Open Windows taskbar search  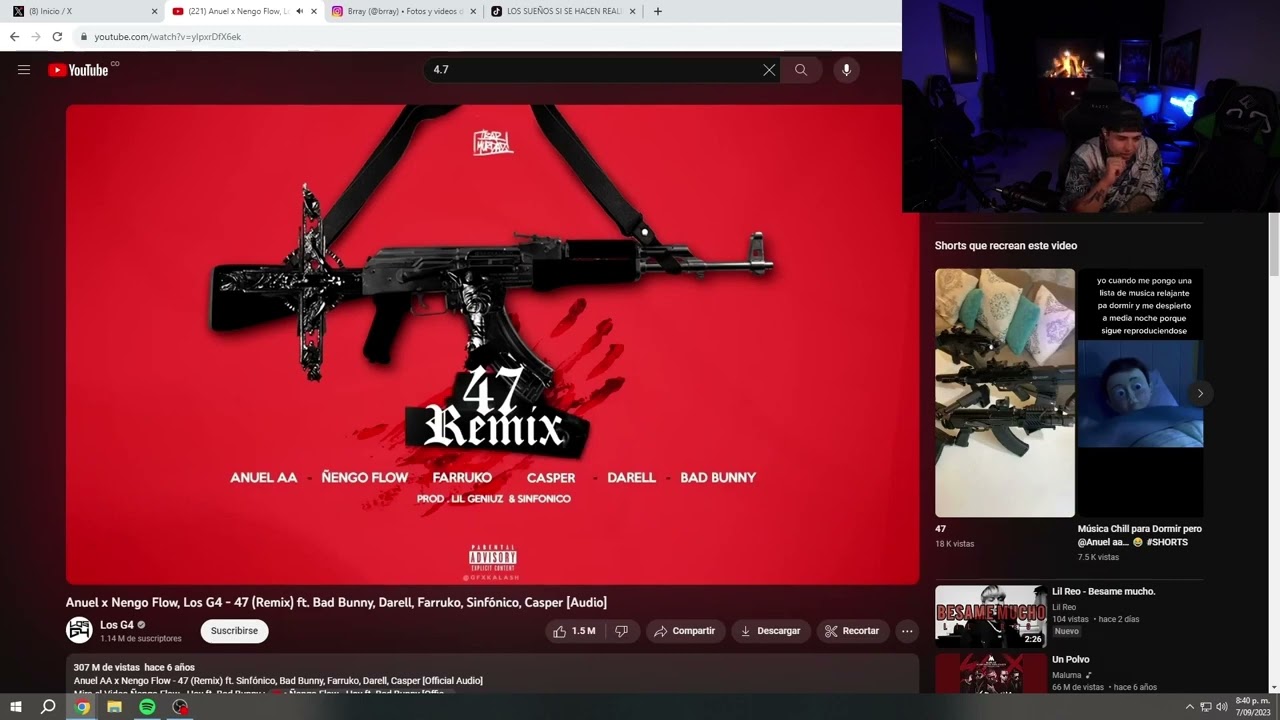click(x=48, y=707)
